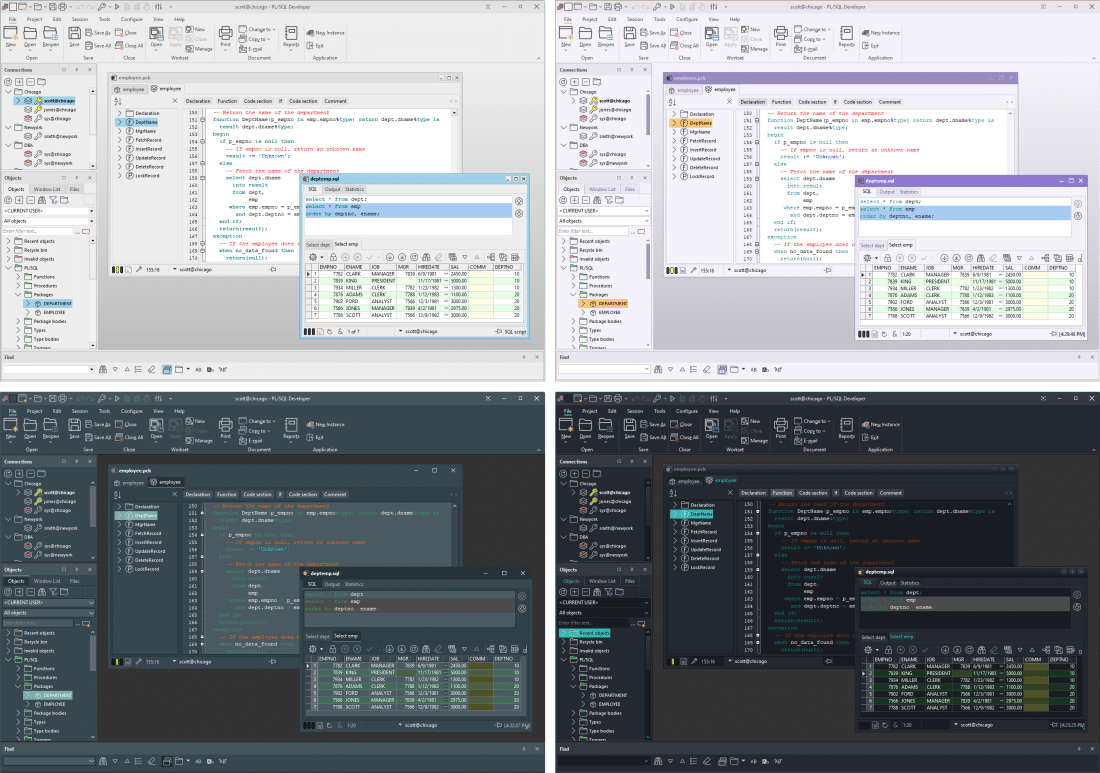This screenshot has height=773, width=1100.
Task: Open the File menu in light-blue window
Action: [x=13, y=19]
